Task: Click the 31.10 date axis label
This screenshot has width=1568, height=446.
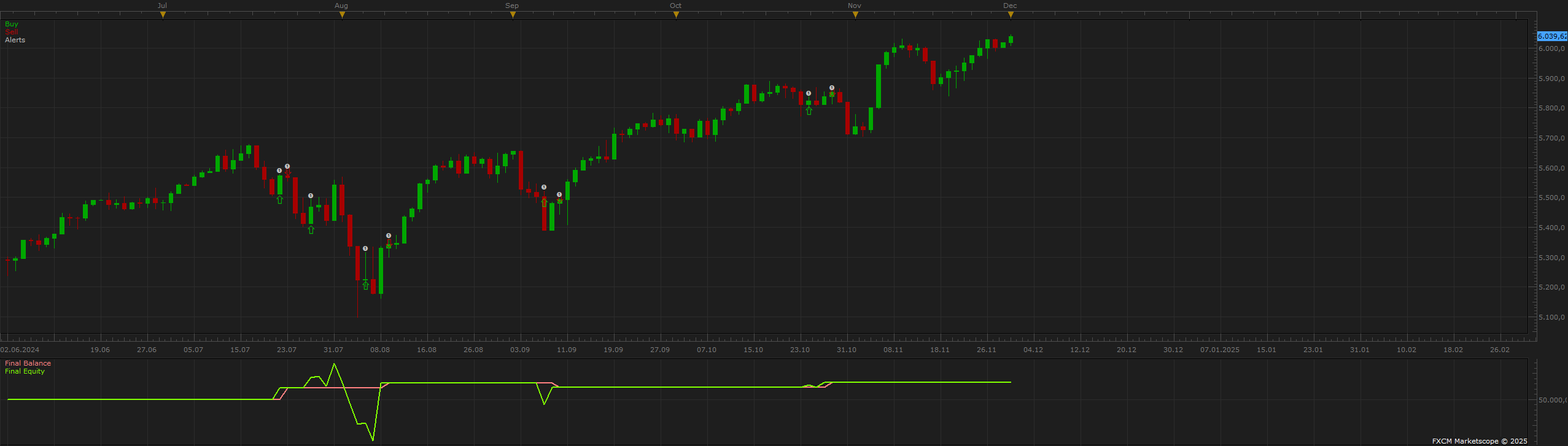Action: [847, 350]
